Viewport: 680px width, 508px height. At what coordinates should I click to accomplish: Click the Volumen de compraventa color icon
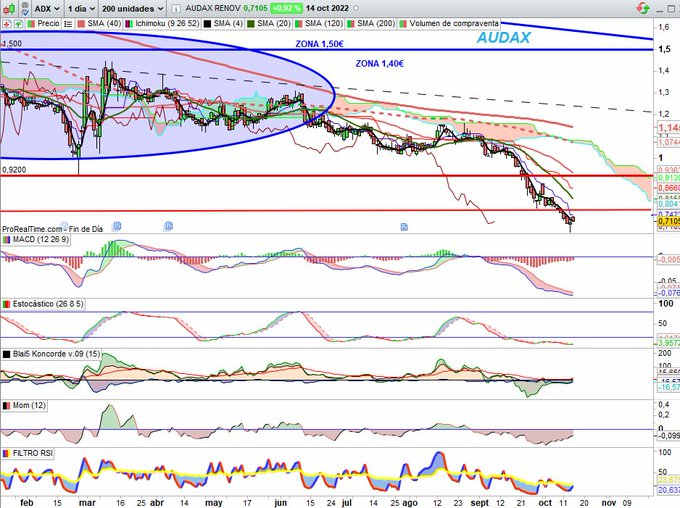tap(403, 24)
